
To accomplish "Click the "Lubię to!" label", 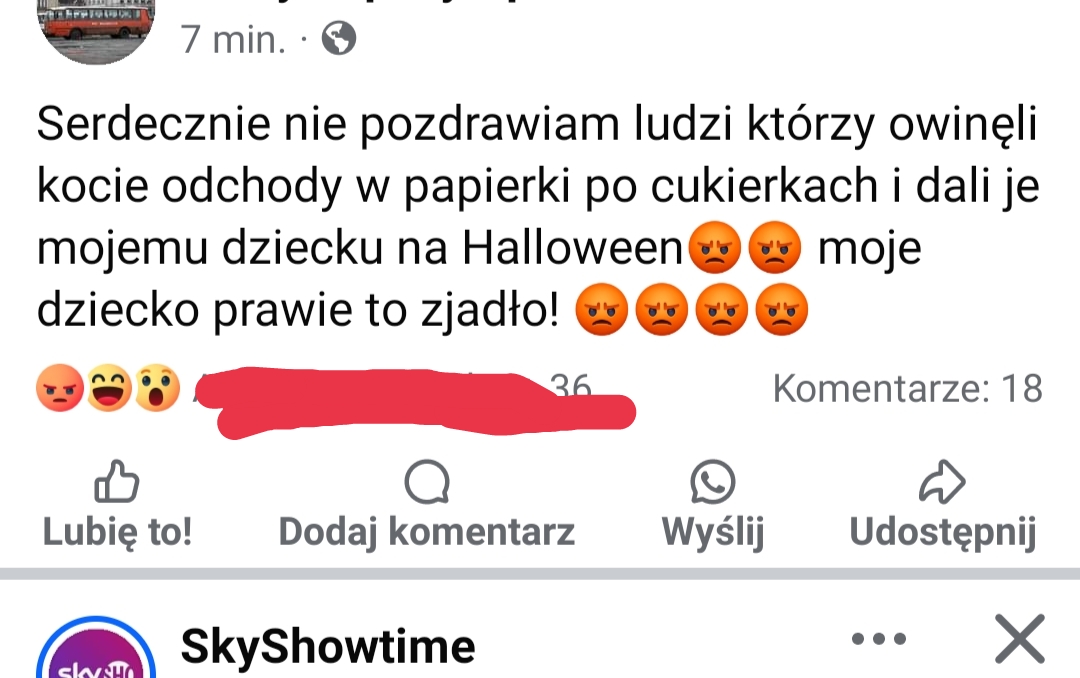I will [x=117, y=532].
